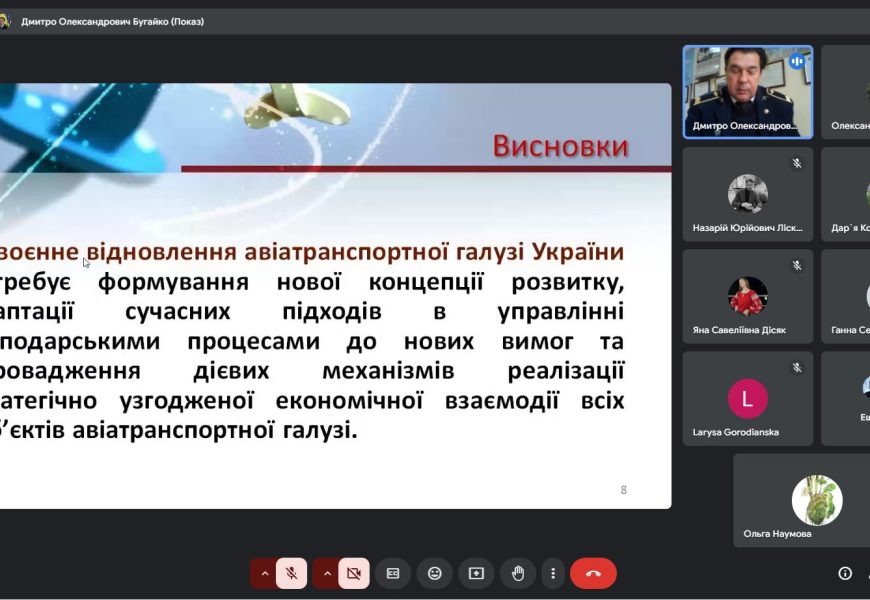
Task: Open the three-dot more options menu
Action: tap(552, 573)
